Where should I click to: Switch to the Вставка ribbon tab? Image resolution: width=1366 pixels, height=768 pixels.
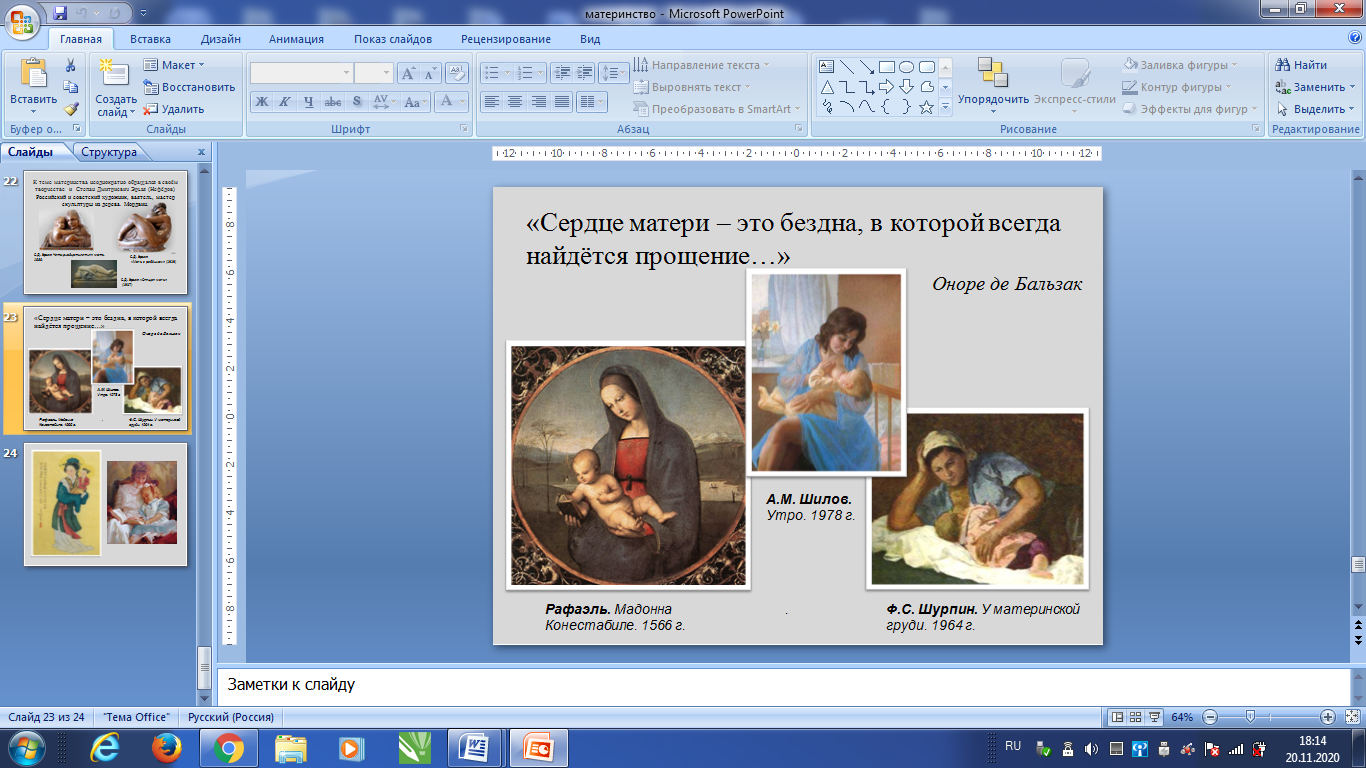click(x=150, y=39)
